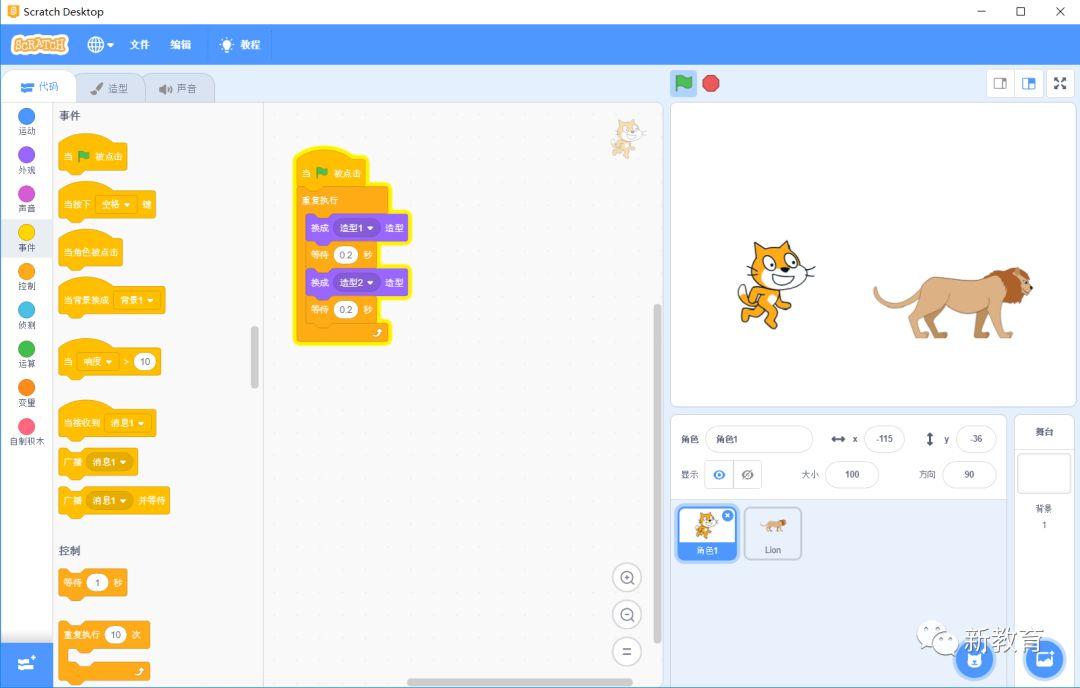1080x688 pixels.
Task: Open the 文件 menu
Action: pos(139,45)
